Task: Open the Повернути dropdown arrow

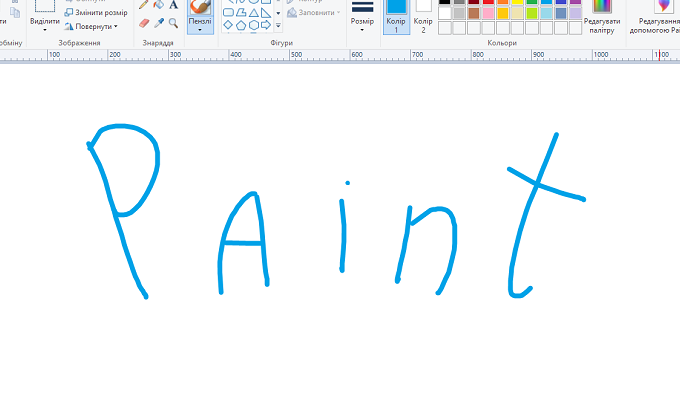Action: [x=116, y=26]
